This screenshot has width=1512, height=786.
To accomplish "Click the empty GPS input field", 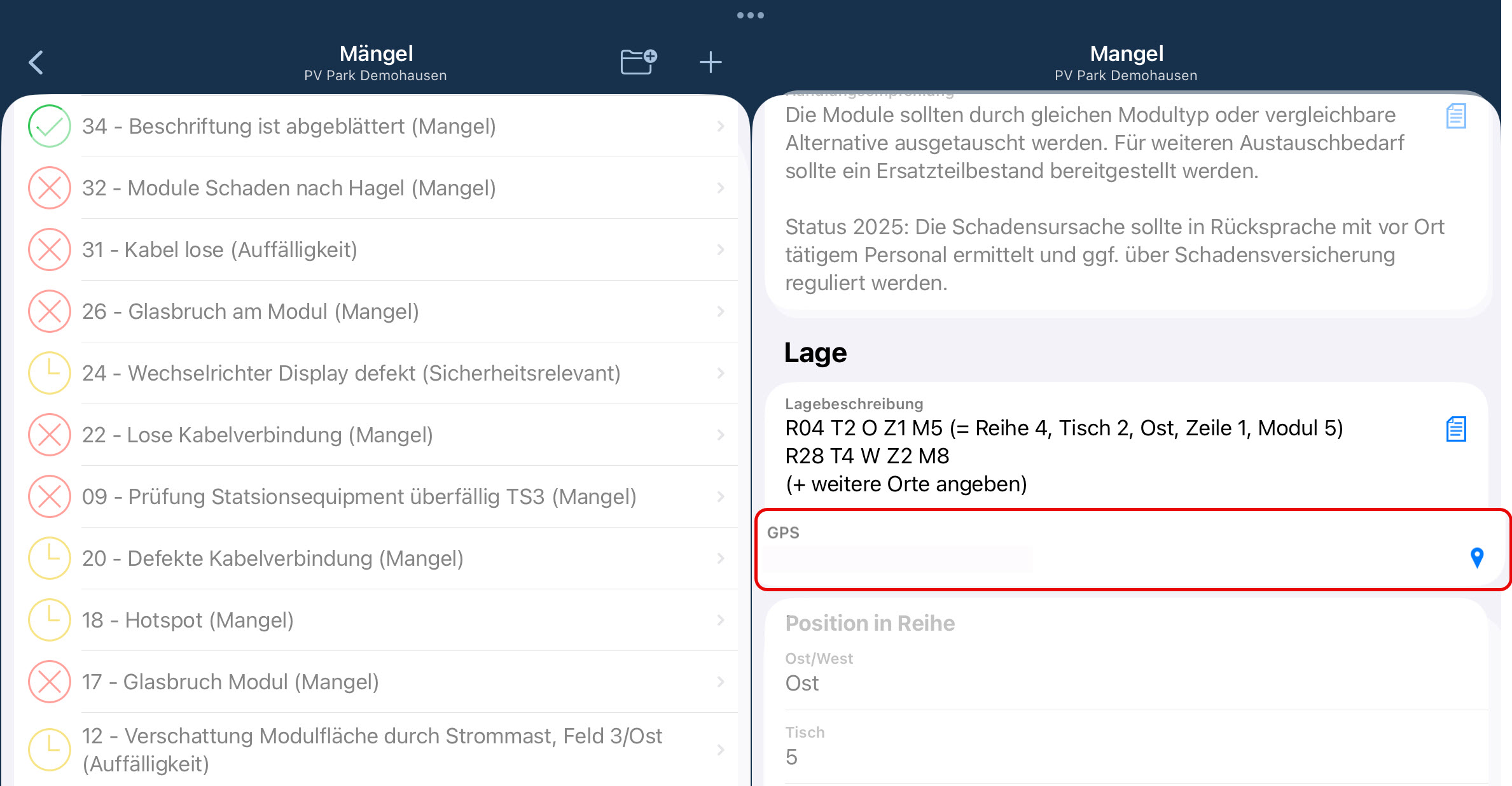I will (898, 559).
